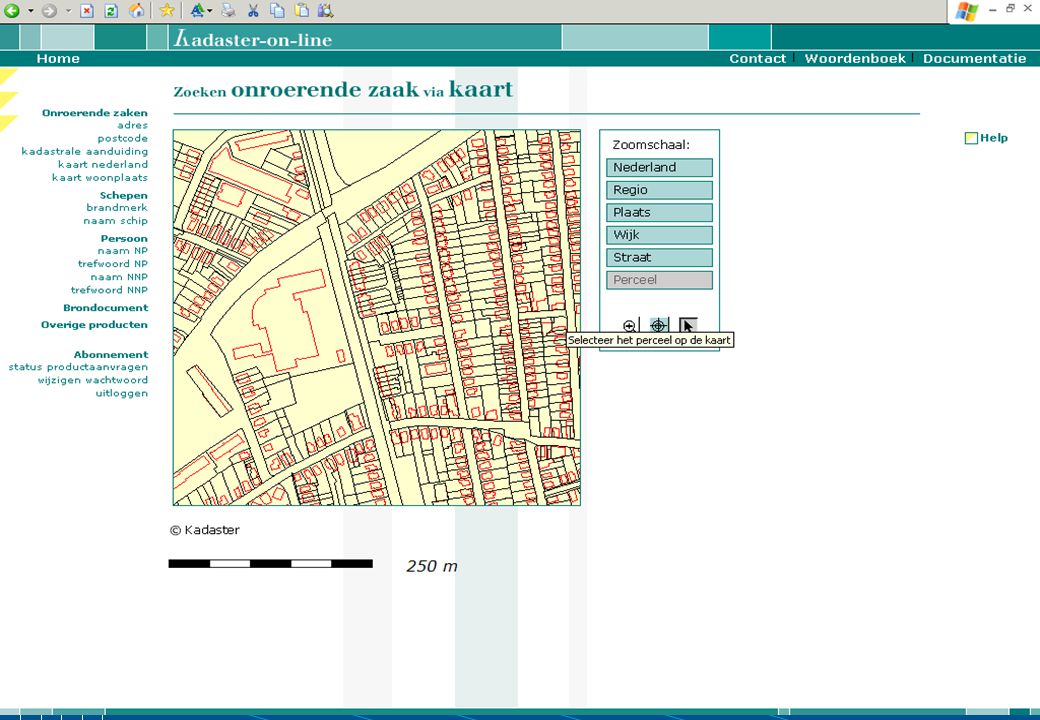The width and height of the screenshot is (1040, 720).
Task: View status productaanvragen
Action: point(78,367)
